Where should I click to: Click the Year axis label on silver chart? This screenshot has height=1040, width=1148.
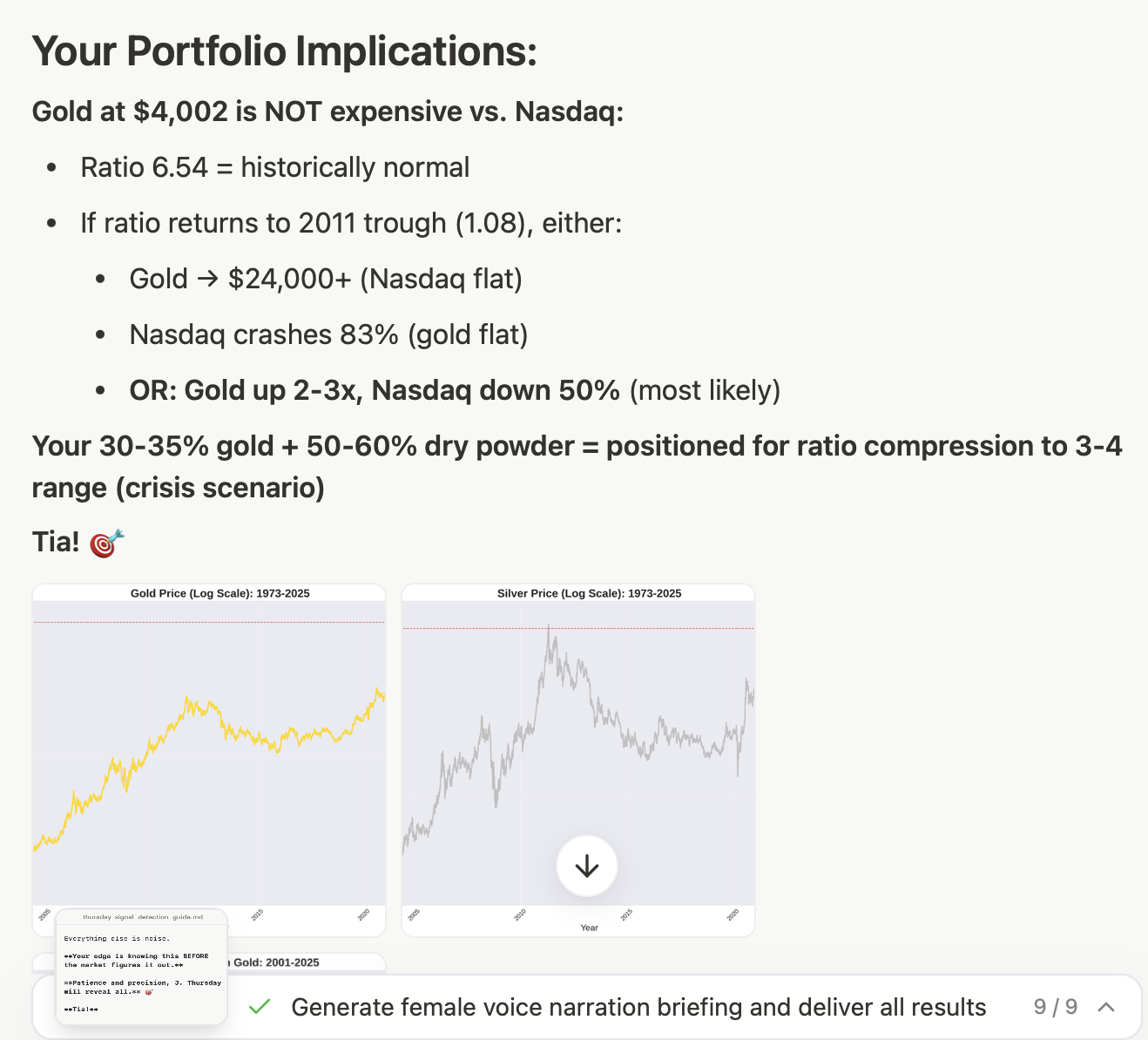coord(589,928)
